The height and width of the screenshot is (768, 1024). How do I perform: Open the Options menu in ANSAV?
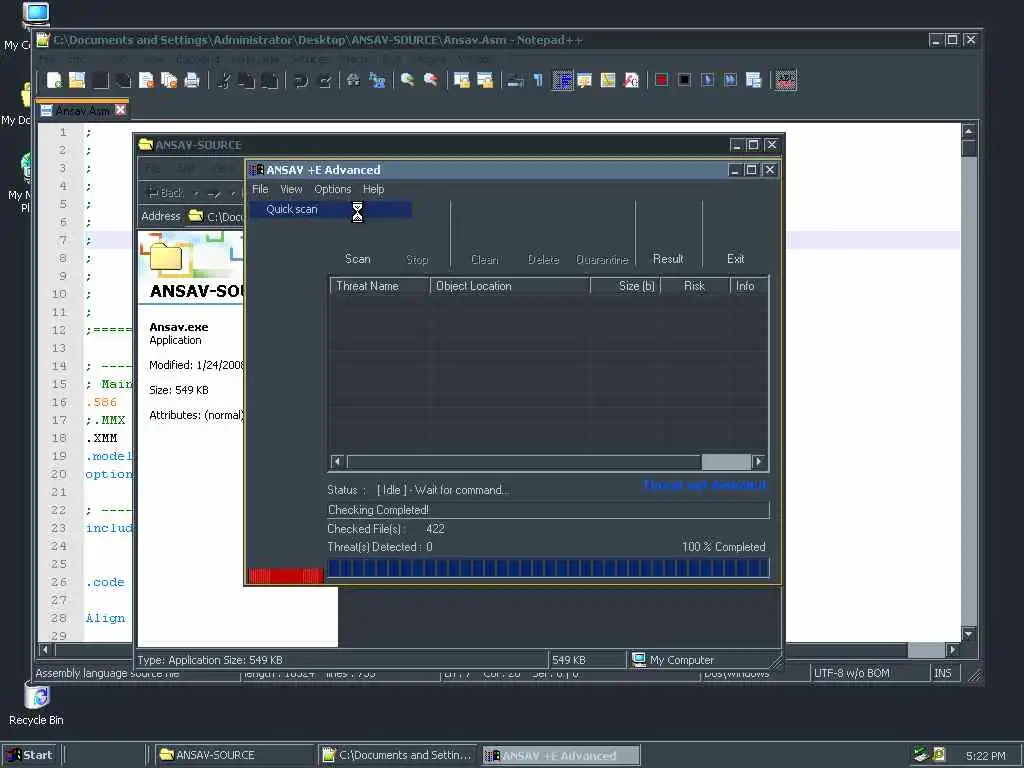click(x=332, y=189)
